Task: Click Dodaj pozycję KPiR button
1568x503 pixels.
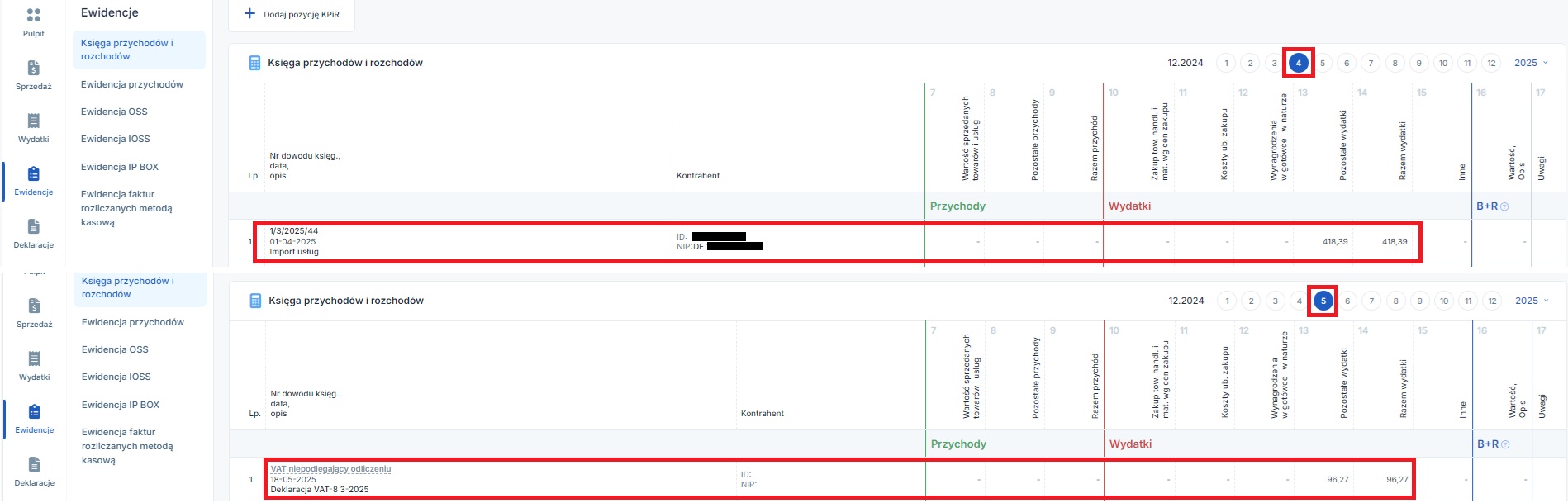Action: point(292,14)
